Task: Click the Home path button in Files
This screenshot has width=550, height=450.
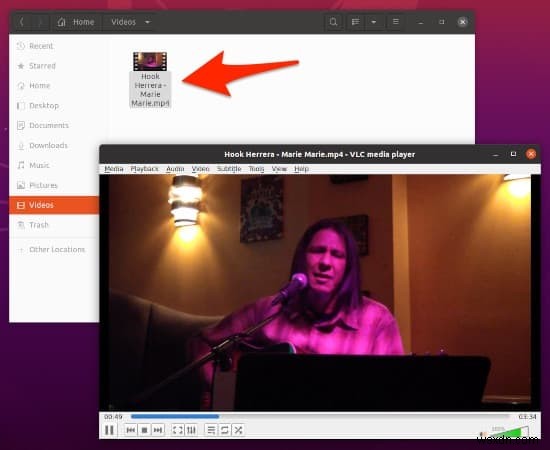Action: click(77, 22)
